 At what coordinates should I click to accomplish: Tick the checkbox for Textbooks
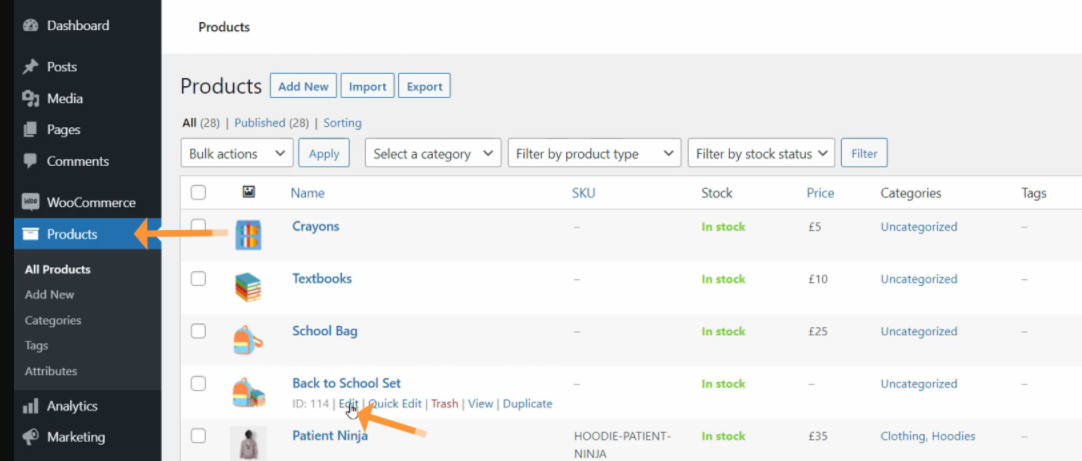tap(198, 279)
